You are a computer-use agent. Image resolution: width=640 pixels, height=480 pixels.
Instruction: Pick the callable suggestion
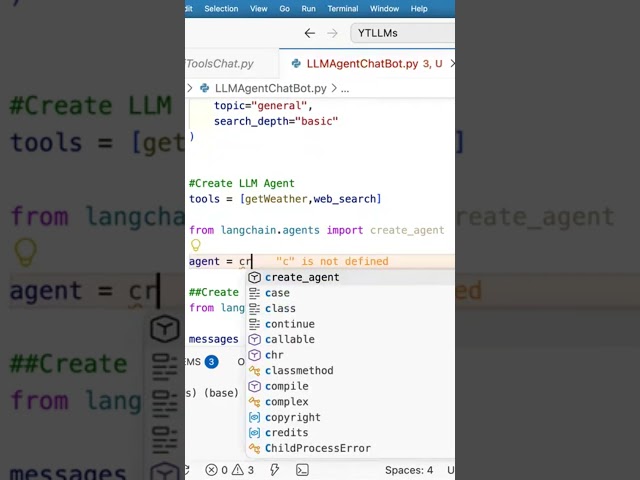pos(351,340)
